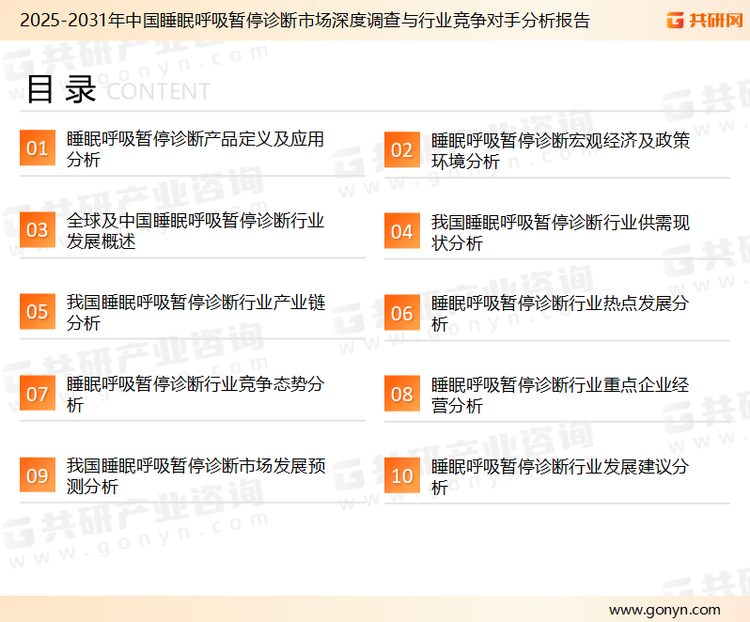Viewport: 750px width, 622px height.
Task: Click the orange 09 number badge
Action: coord(37,475)
